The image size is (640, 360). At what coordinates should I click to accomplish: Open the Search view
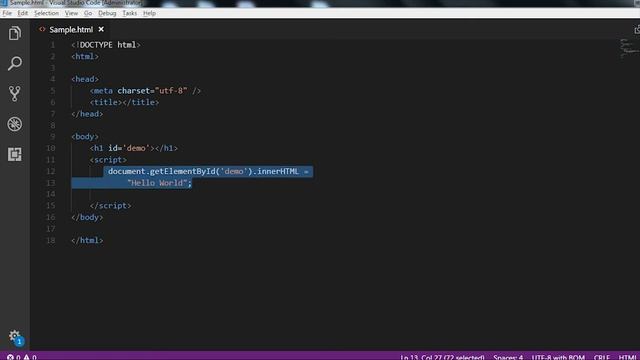(x=15, y=63)
